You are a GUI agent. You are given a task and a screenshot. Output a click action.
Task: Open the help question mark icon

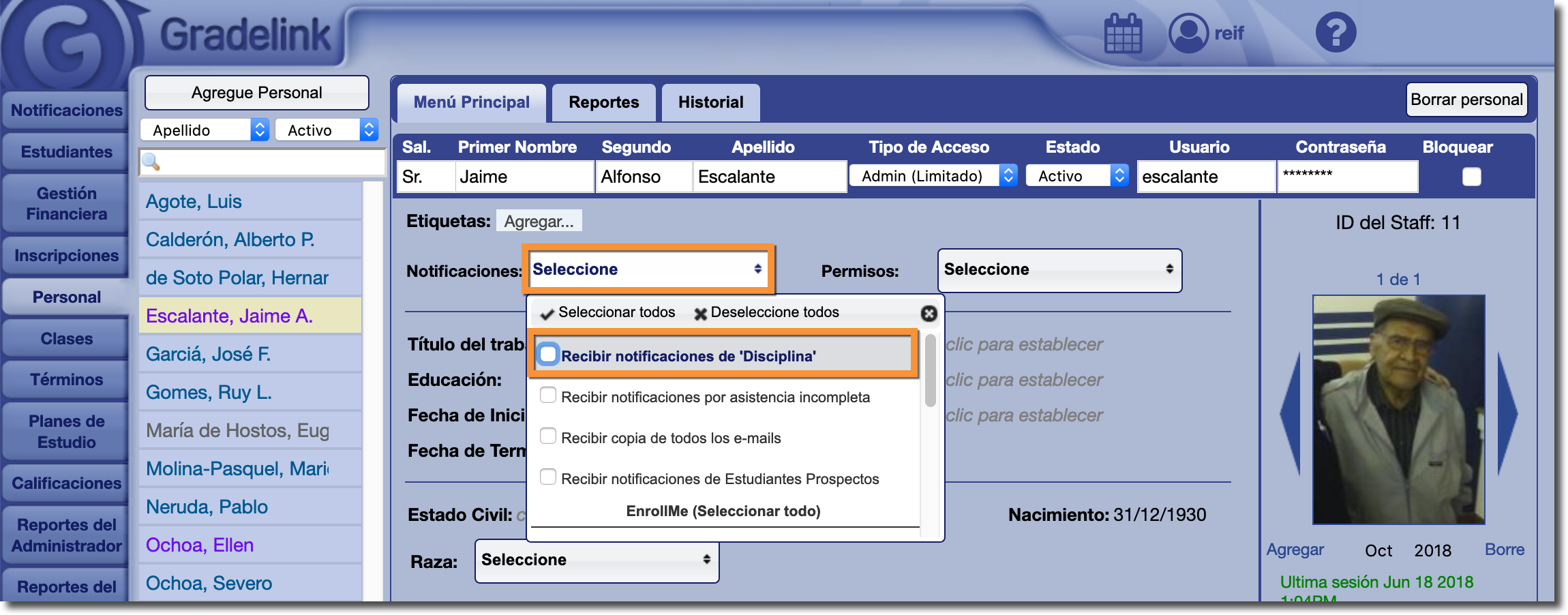coord(1335,32)
